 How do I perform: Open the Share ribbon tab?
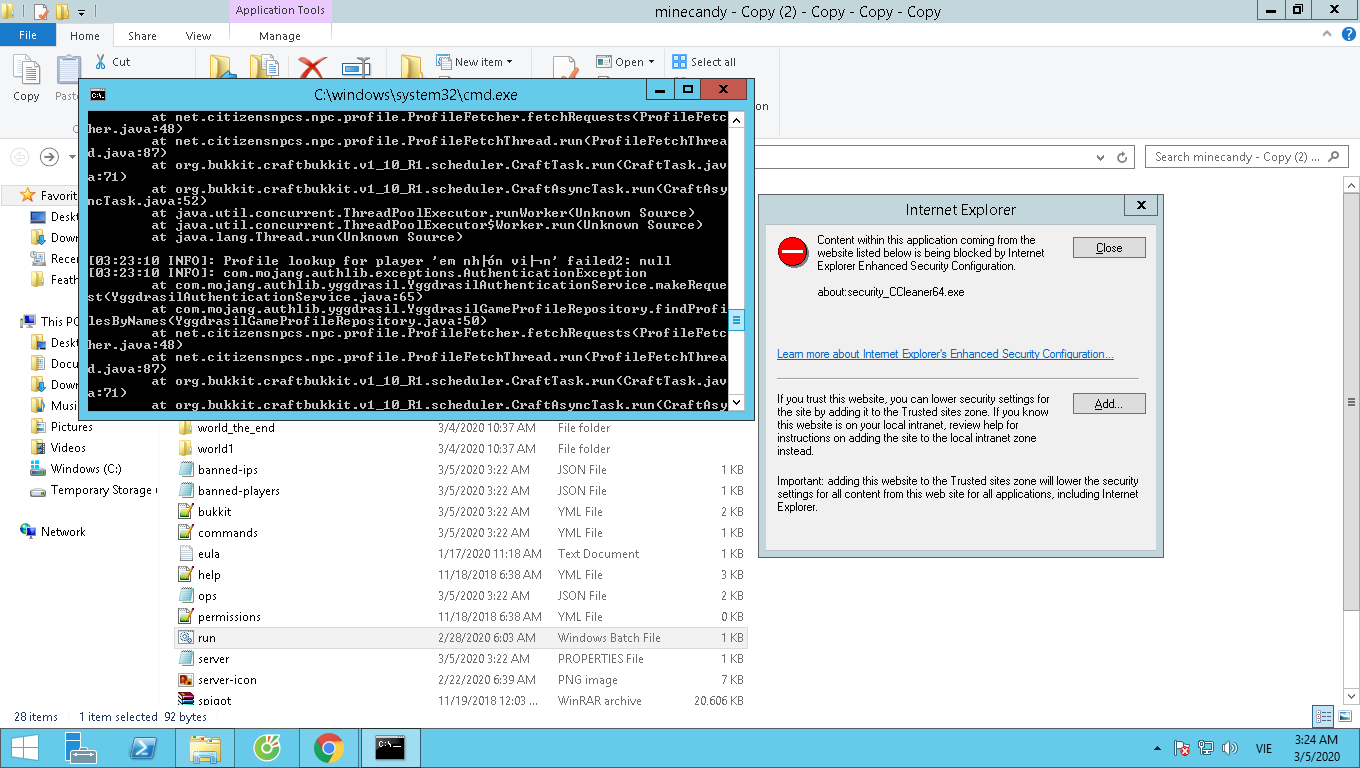tap(142, 36)
